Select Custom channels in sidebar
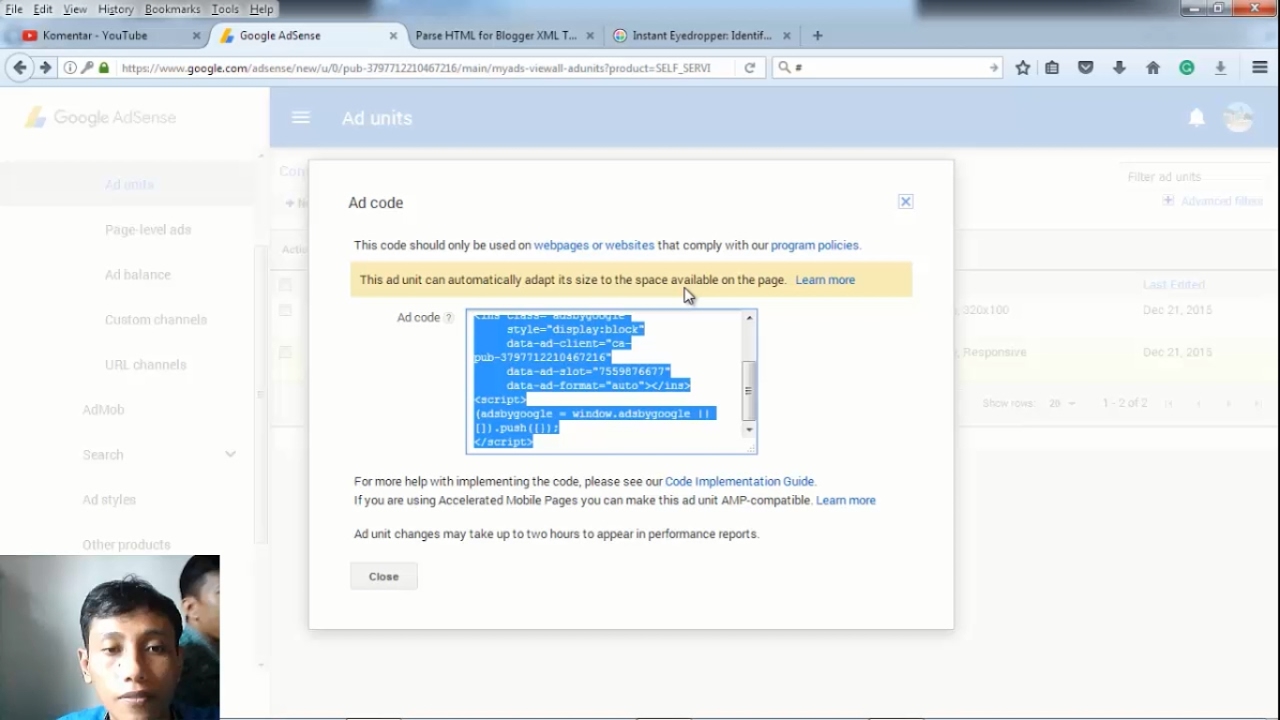 [156, 320]
